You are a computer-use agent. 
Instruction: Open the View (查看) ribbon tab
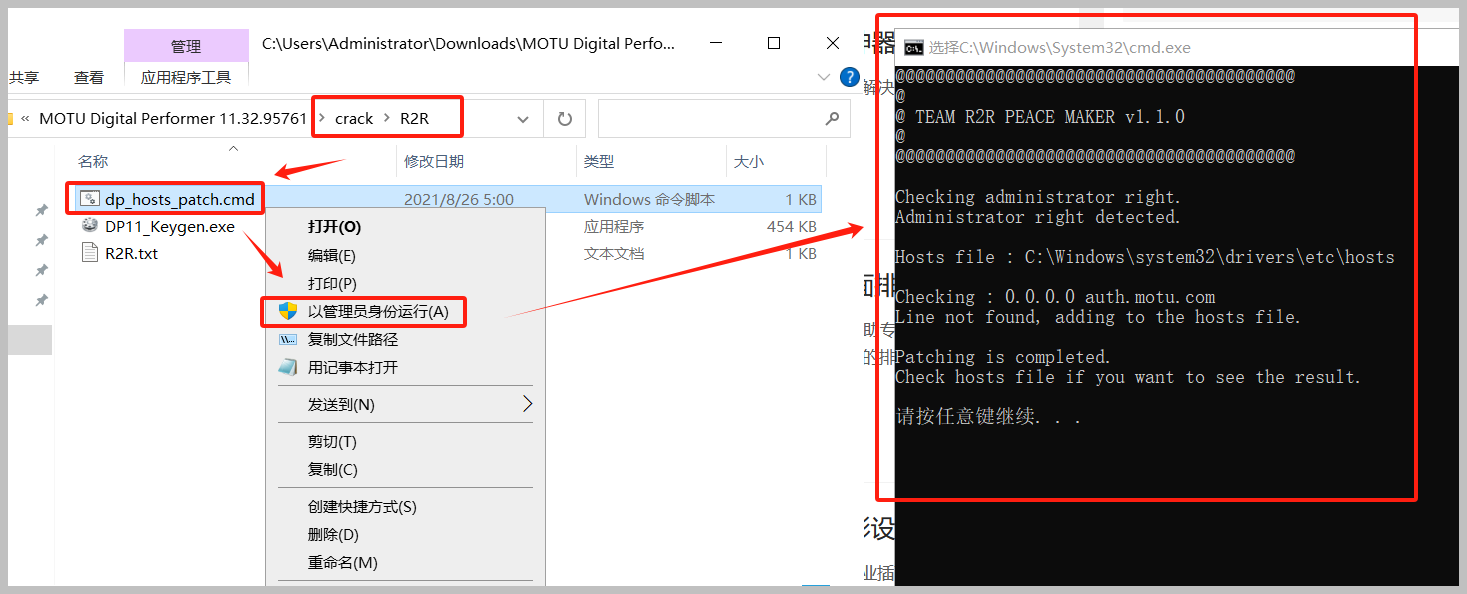tap(89, 77)
